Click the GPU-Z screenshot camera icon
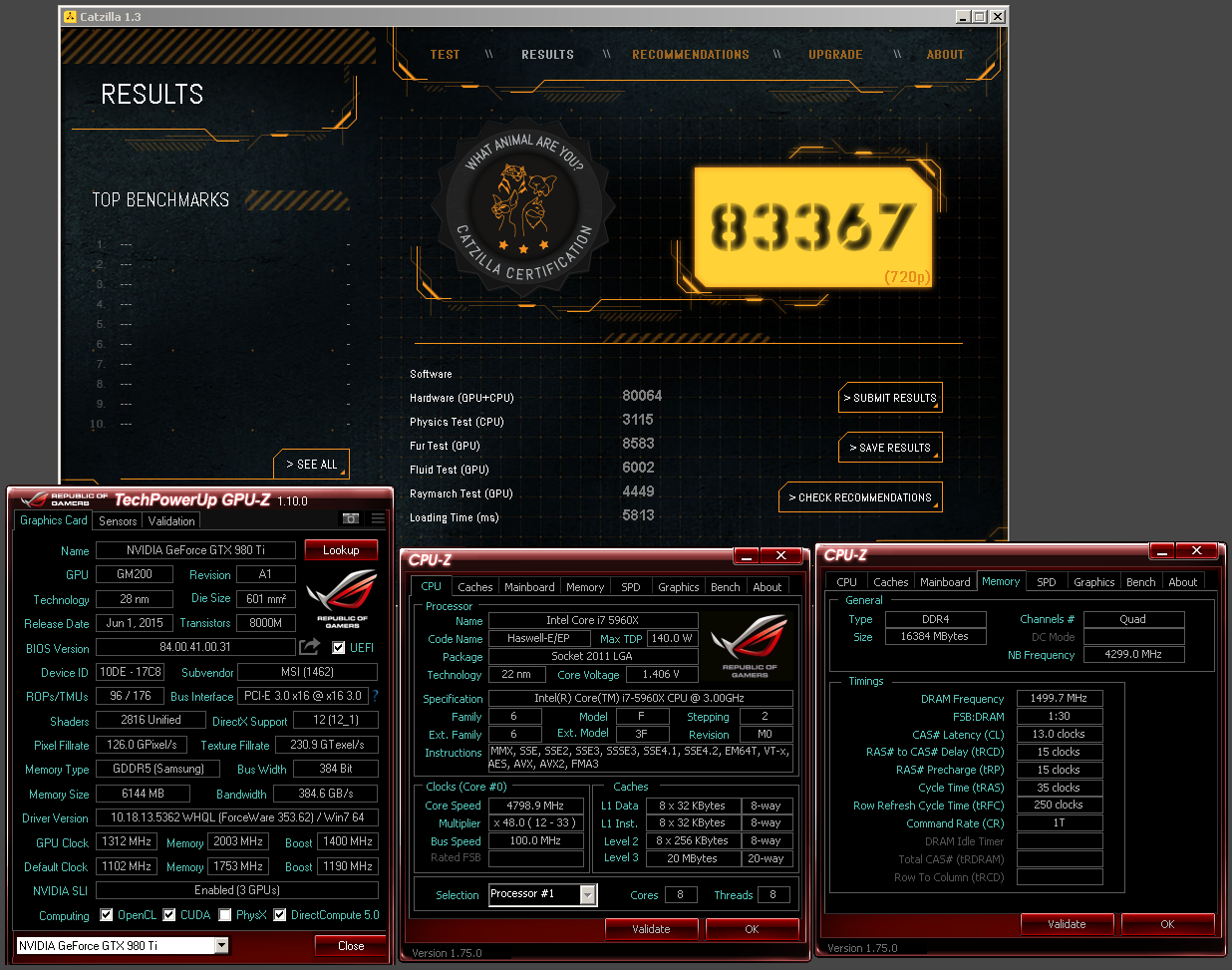 [x=351, y=519]
